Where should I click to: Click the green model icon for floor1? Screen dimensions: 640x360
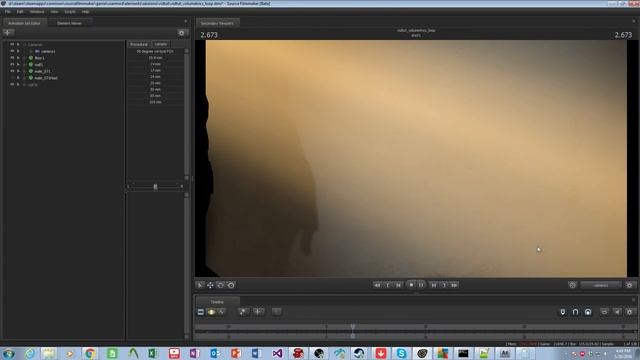tap(31, 58)
